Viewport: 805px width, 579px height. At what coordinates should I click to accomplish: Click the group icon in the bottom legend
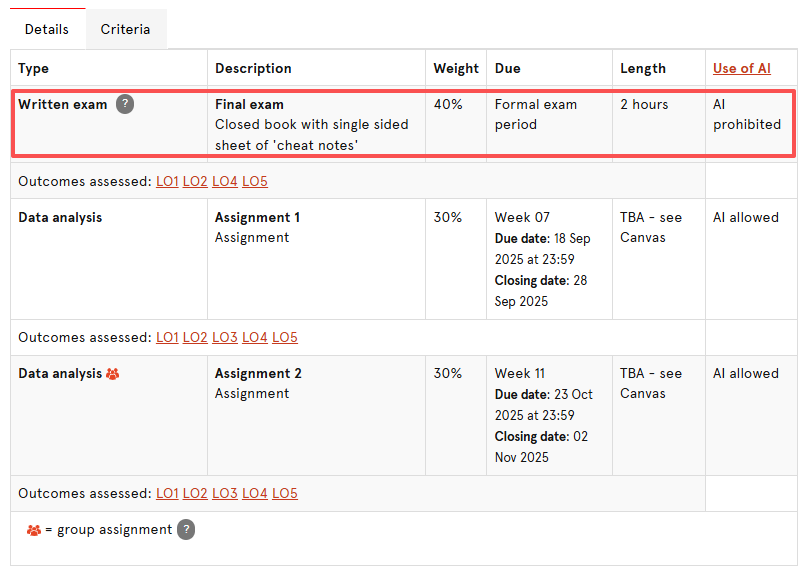tap(34, 530)
